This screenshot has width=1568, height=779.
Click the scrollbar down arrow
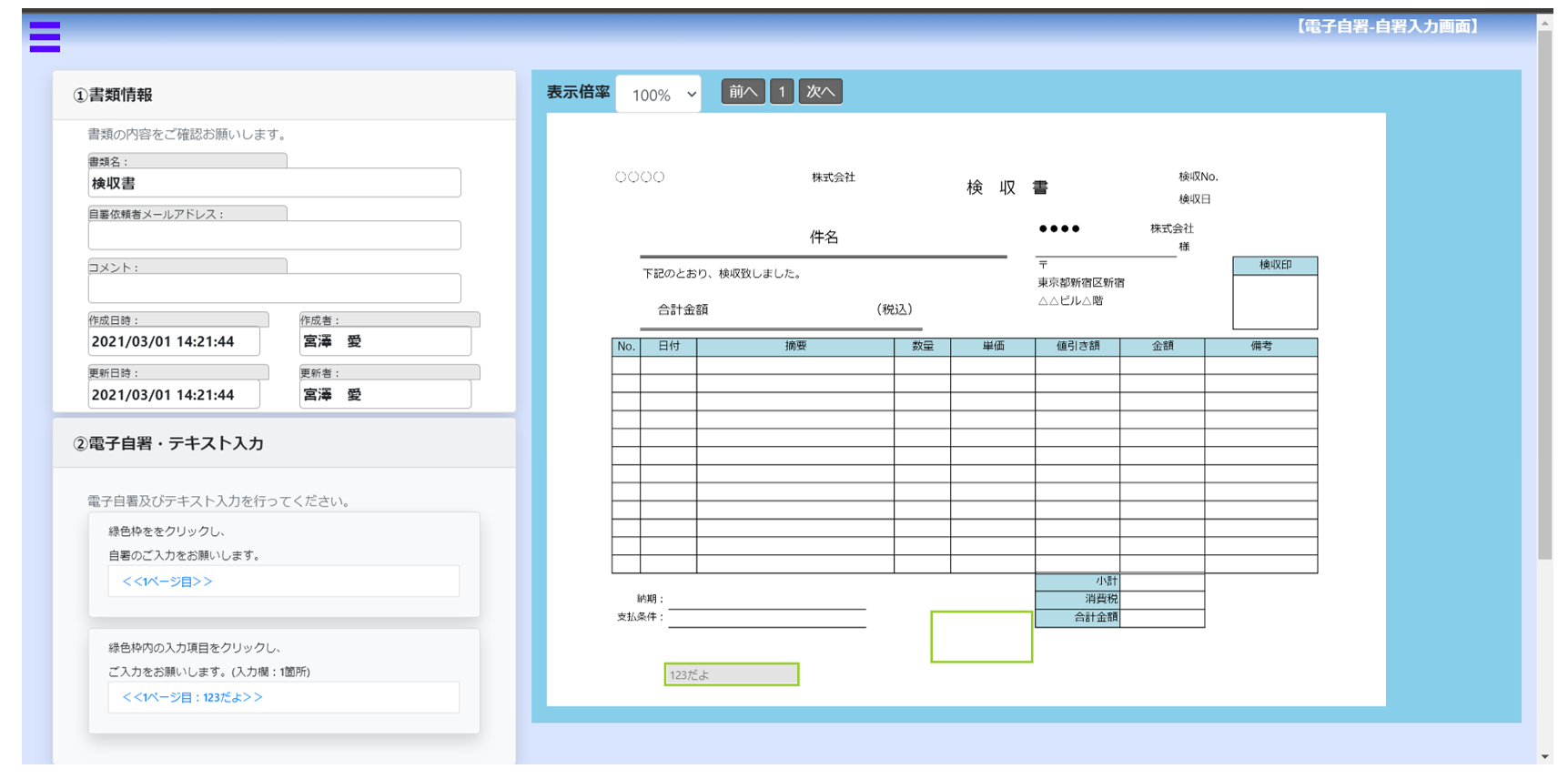[1545, 757]
